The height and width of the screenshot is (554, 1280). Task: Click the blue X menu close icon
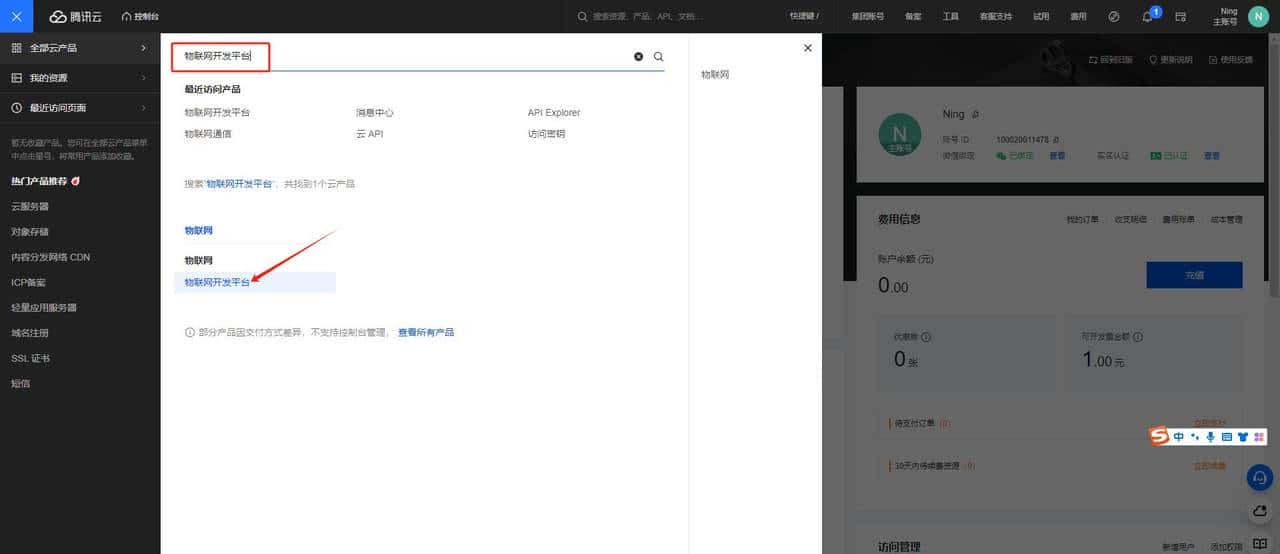[16, 16]
